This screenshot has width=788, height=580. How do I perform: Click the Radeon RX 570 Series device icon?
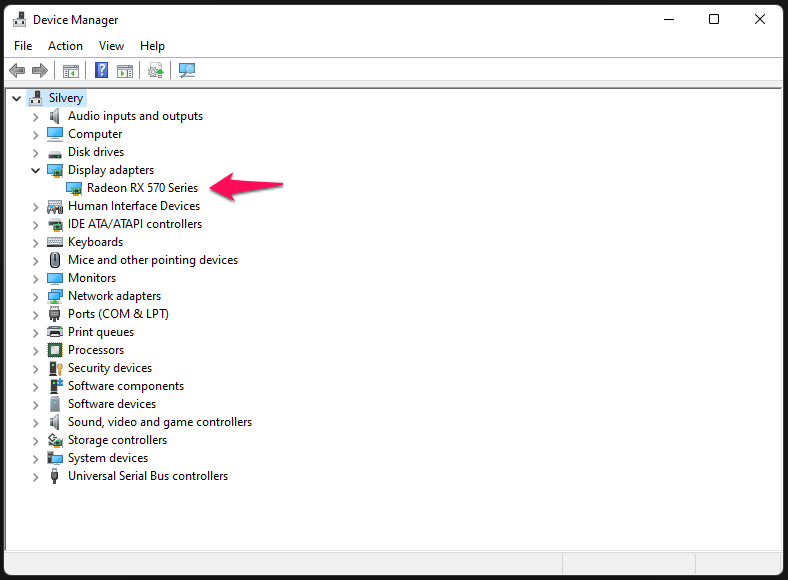pyautogui.click(x=74, y=188)
